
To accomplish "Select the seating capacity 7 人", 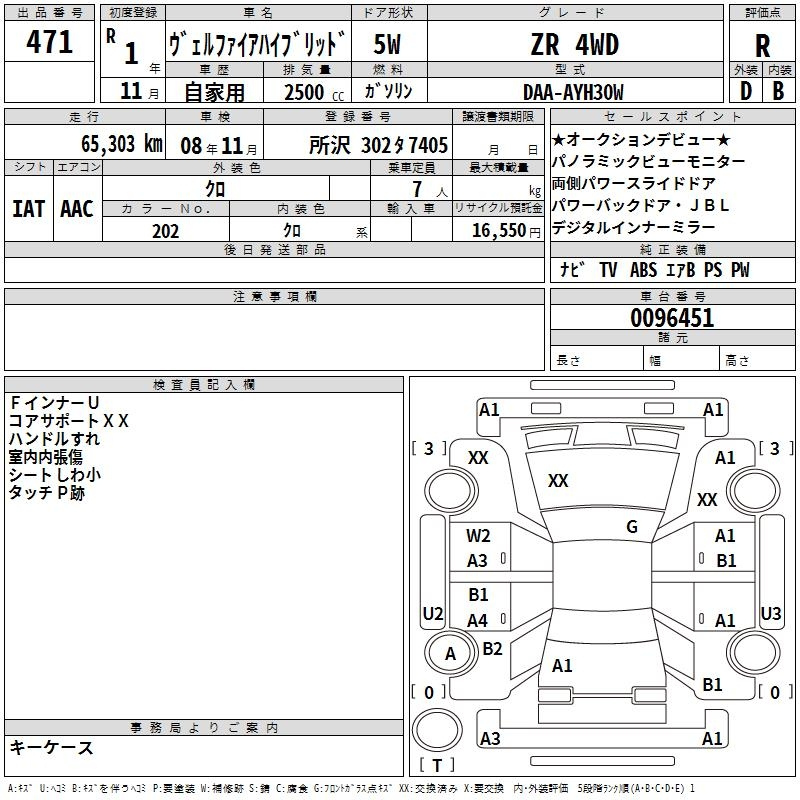I will [430, 189].
